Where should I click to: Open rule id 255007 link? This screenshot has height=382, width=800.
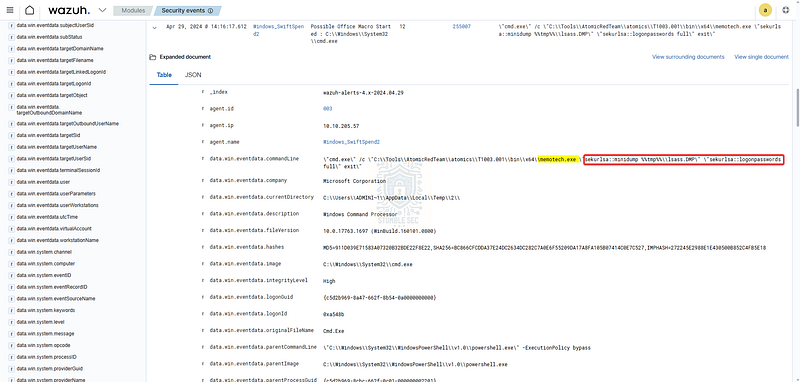[x=461, y=26]
